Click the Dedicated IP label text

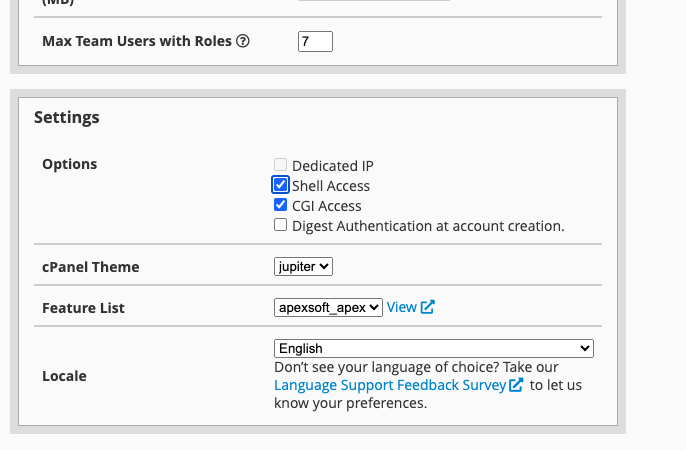click(x=333, y=166)
